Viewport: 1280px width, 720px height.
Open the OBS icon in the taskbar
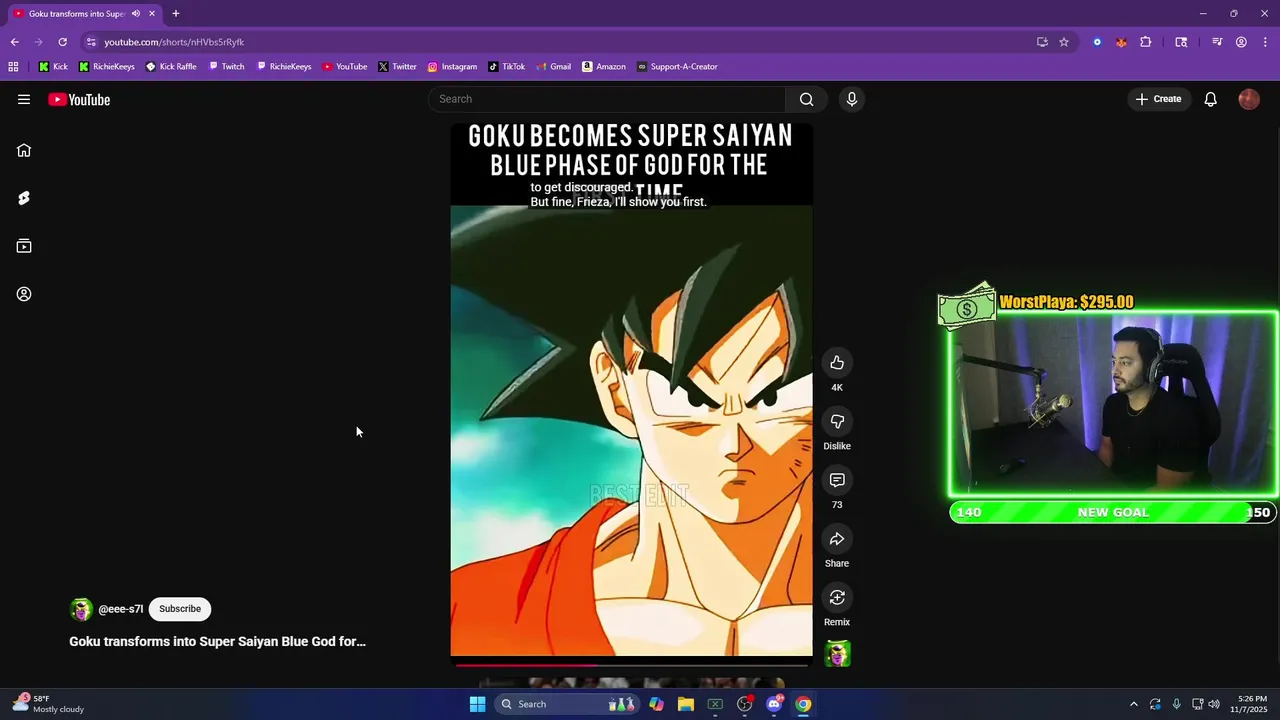(744, 704)
